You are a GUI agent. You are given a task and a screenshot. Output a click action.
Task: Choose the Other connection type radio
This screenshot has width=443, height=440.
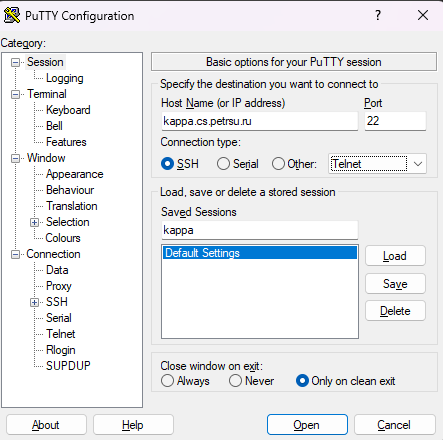tap(278, 164)
